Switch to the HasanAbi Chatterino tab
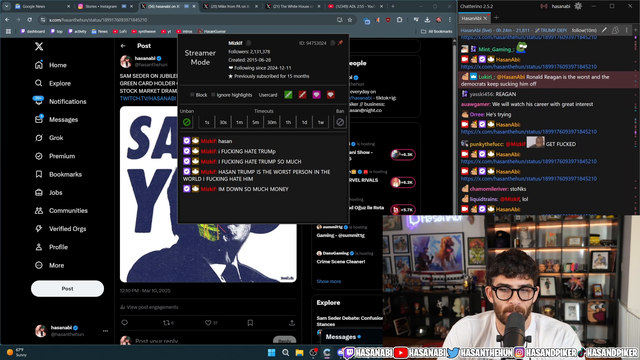The height and width of the screenshot is (360, 640). (x=471, y=18)
